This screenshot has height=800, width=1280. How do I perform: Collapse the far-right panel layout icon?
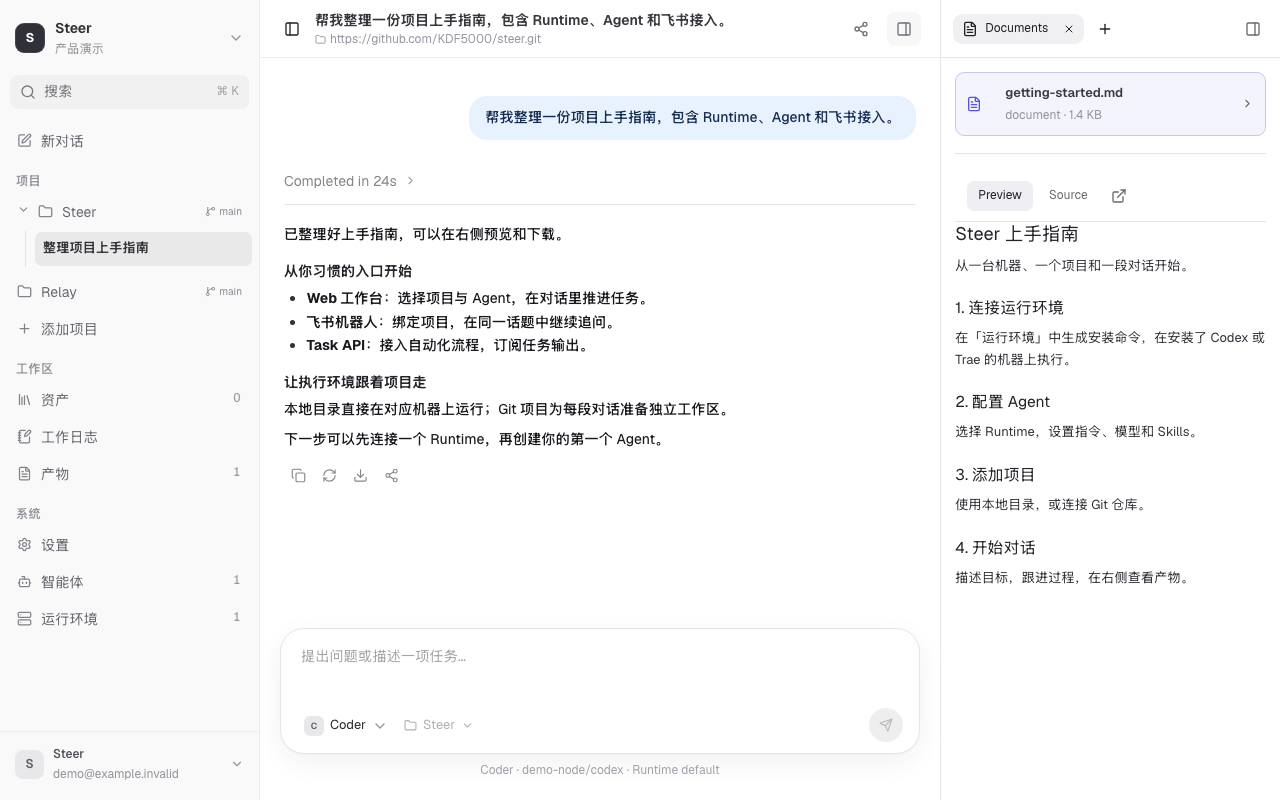point(1253,29)
